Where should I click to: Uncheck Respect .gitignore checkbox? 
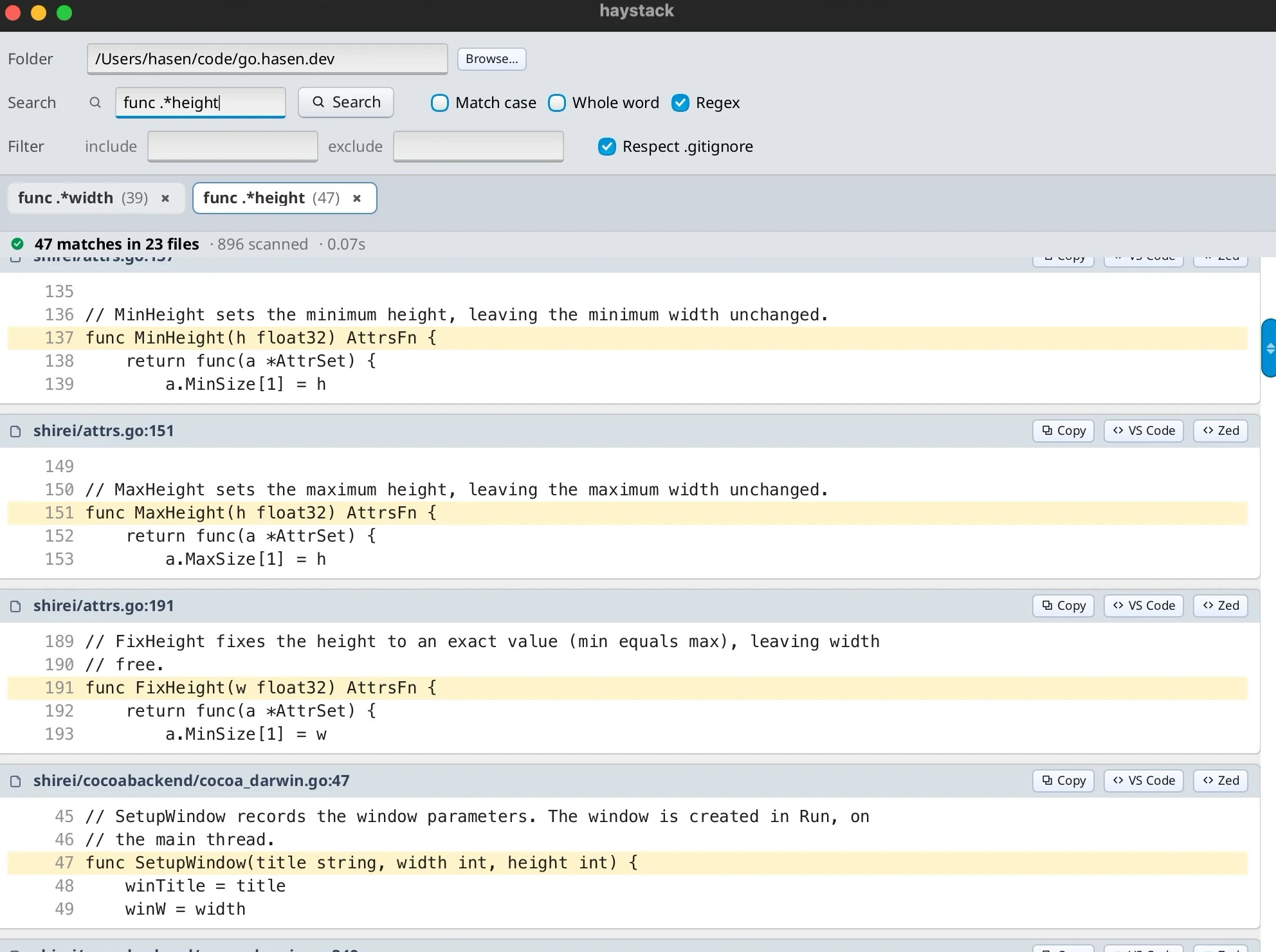[x=607, y=147]
